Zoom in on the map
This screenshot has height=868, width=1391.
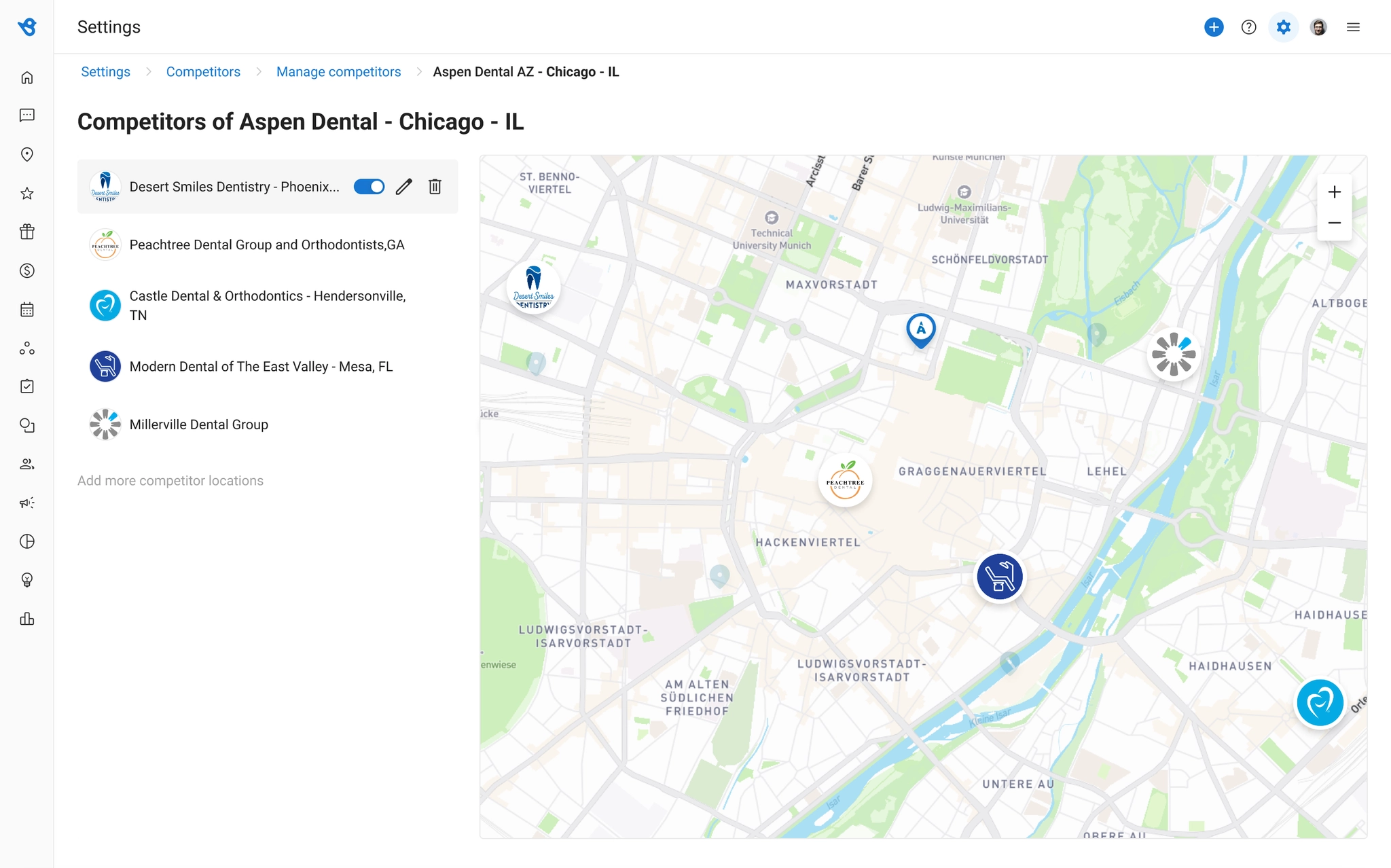(x=1334, y=192)
